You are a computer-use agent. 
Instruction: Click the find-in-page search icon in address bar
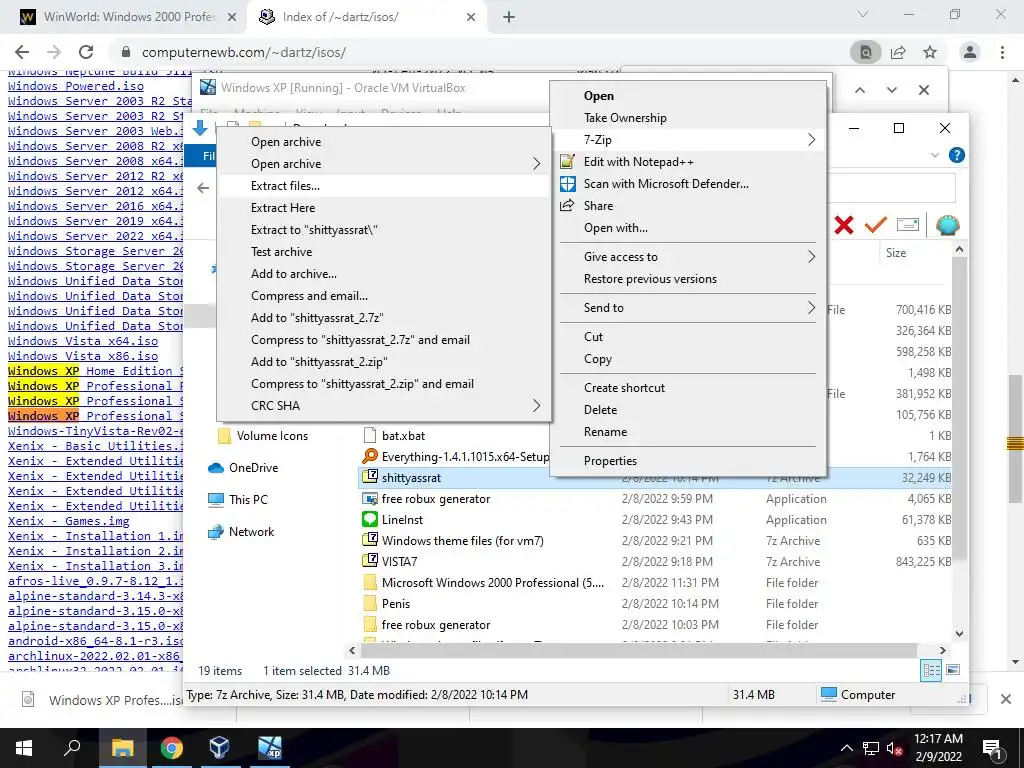click(865, 52)
